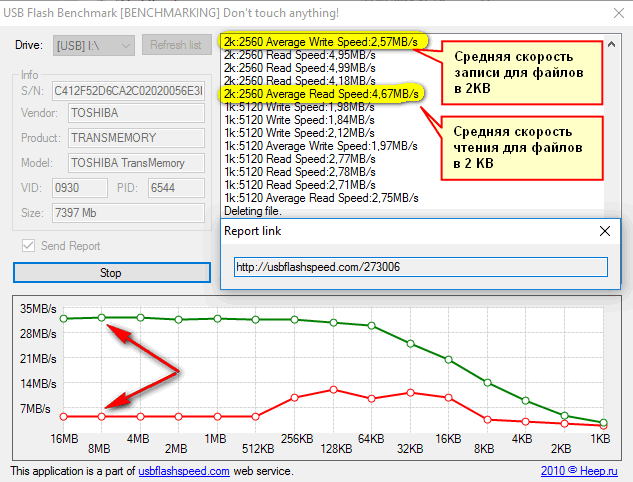Select log line 1k:5120 Write Speed:1,84MB/s
The height and width of the screenshot is (482, 633).
(300, 120)
